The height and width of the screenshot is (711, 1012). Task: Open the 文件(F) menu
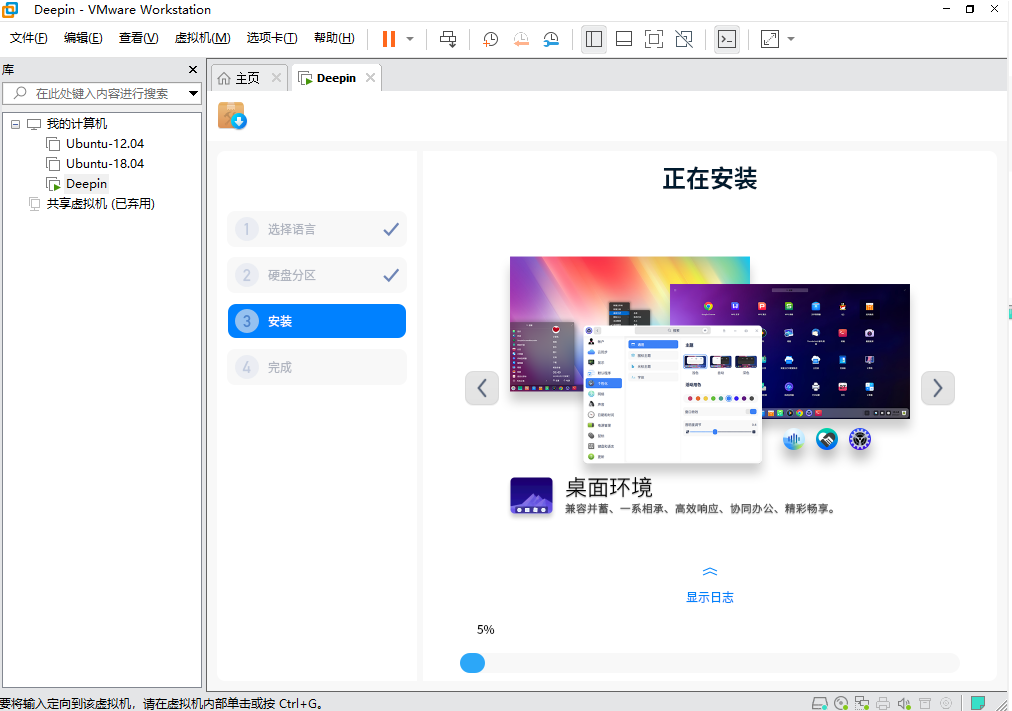pos(28,38)
